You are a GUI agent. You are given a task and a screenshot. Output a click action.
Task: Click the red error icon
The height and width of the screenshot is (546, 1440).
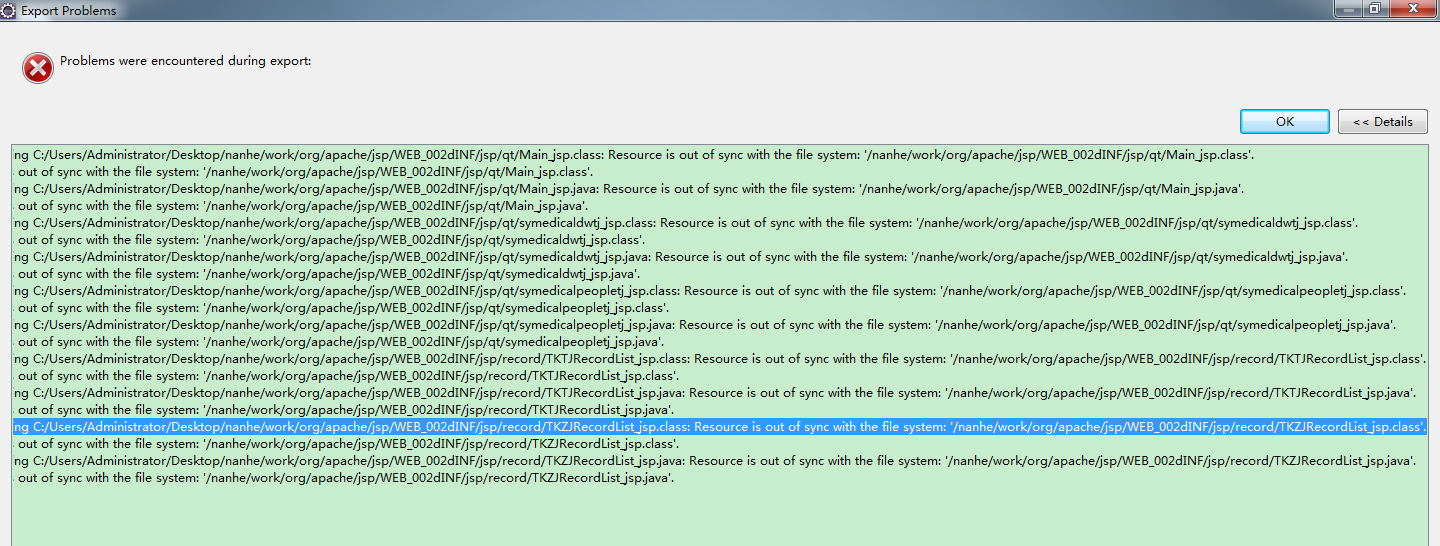coord(38,68)
